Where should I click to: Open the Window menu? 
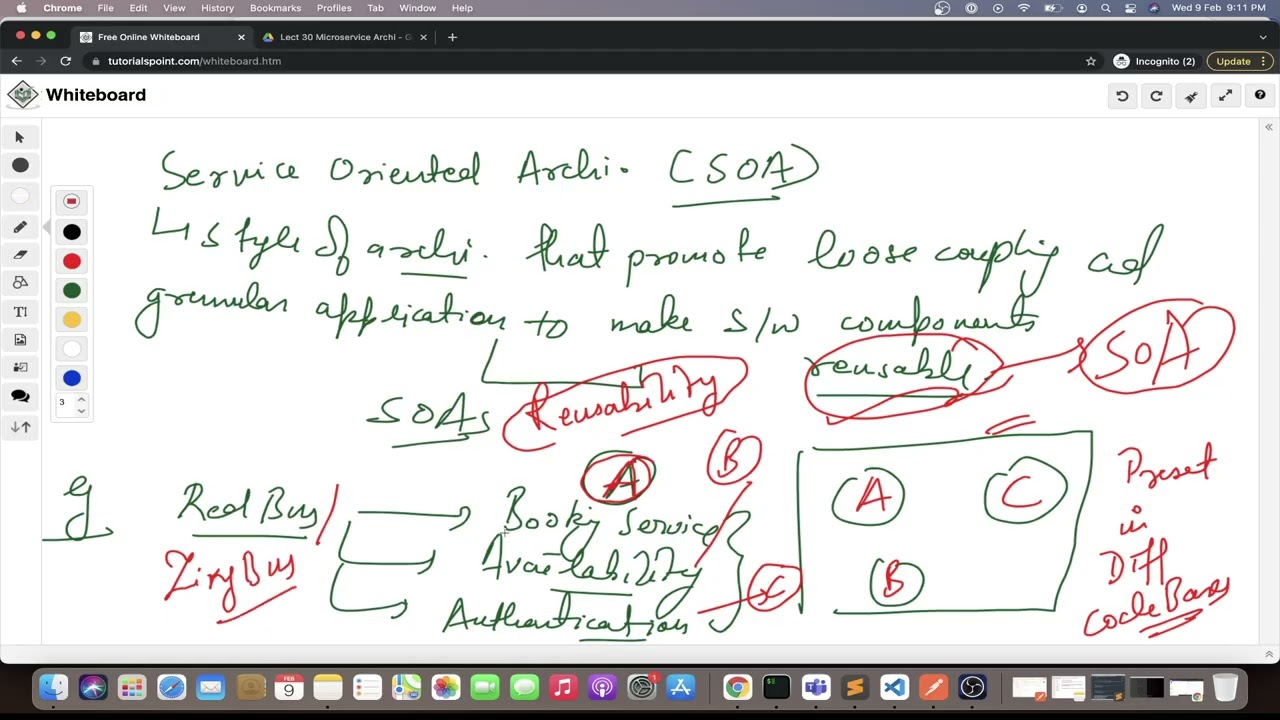tap(417, 8)
